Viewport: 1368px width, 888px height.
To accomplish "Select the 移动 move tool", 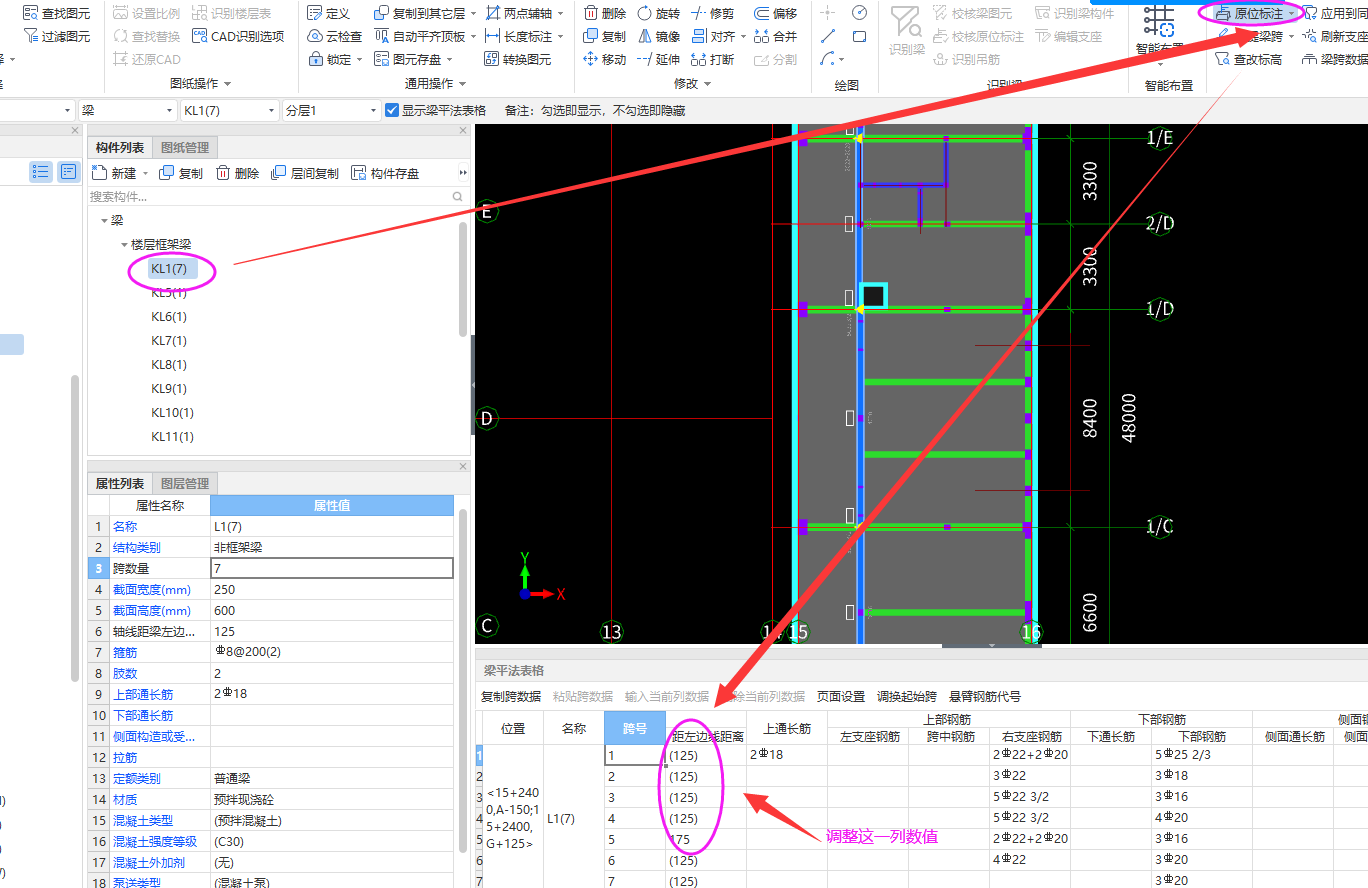I will coord(605,59).
